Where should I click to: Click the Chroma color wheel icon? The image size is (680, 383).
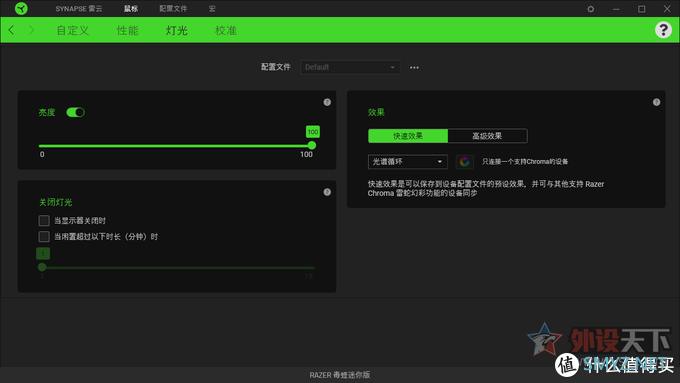click(464, 162)
